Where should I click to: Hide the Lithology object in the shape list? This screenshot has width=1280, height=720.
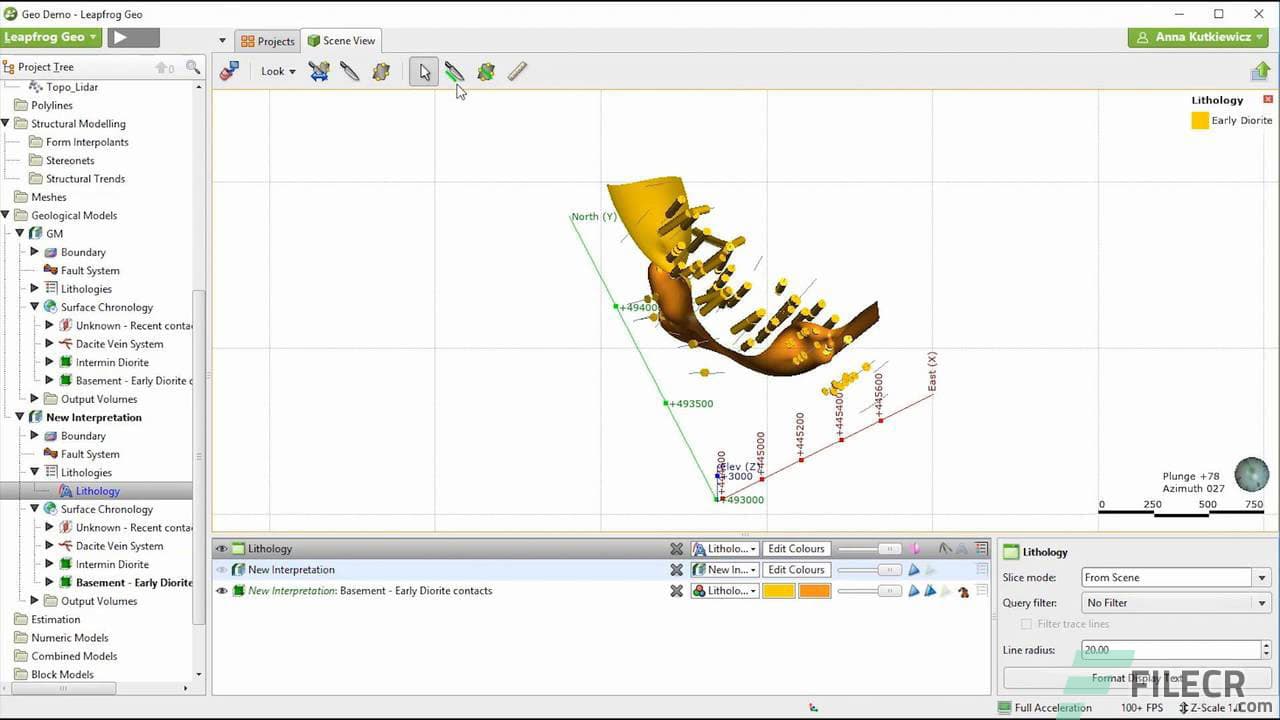(221, 548)
